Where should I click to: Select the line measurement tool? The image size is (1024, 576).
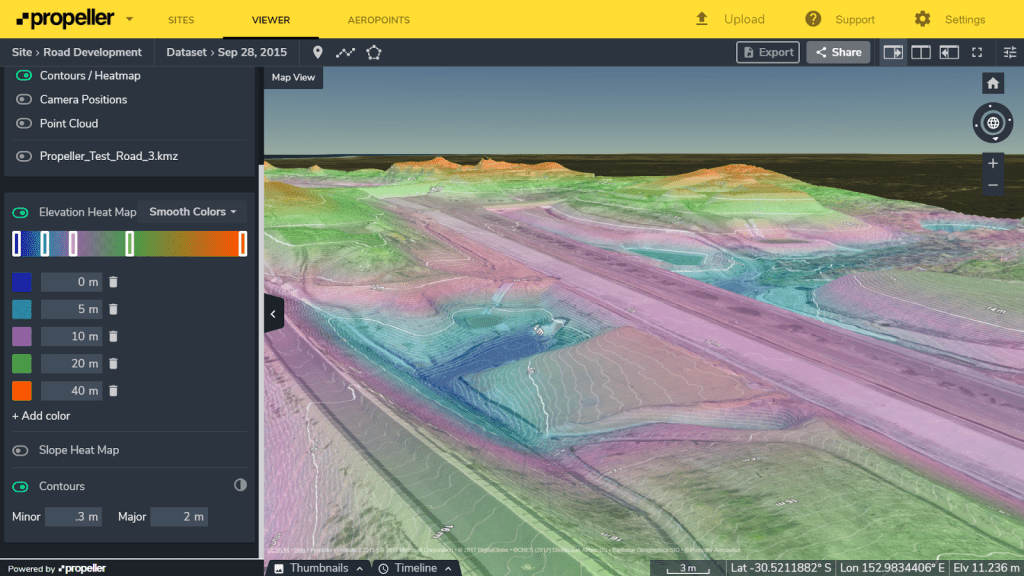(345, 52)
